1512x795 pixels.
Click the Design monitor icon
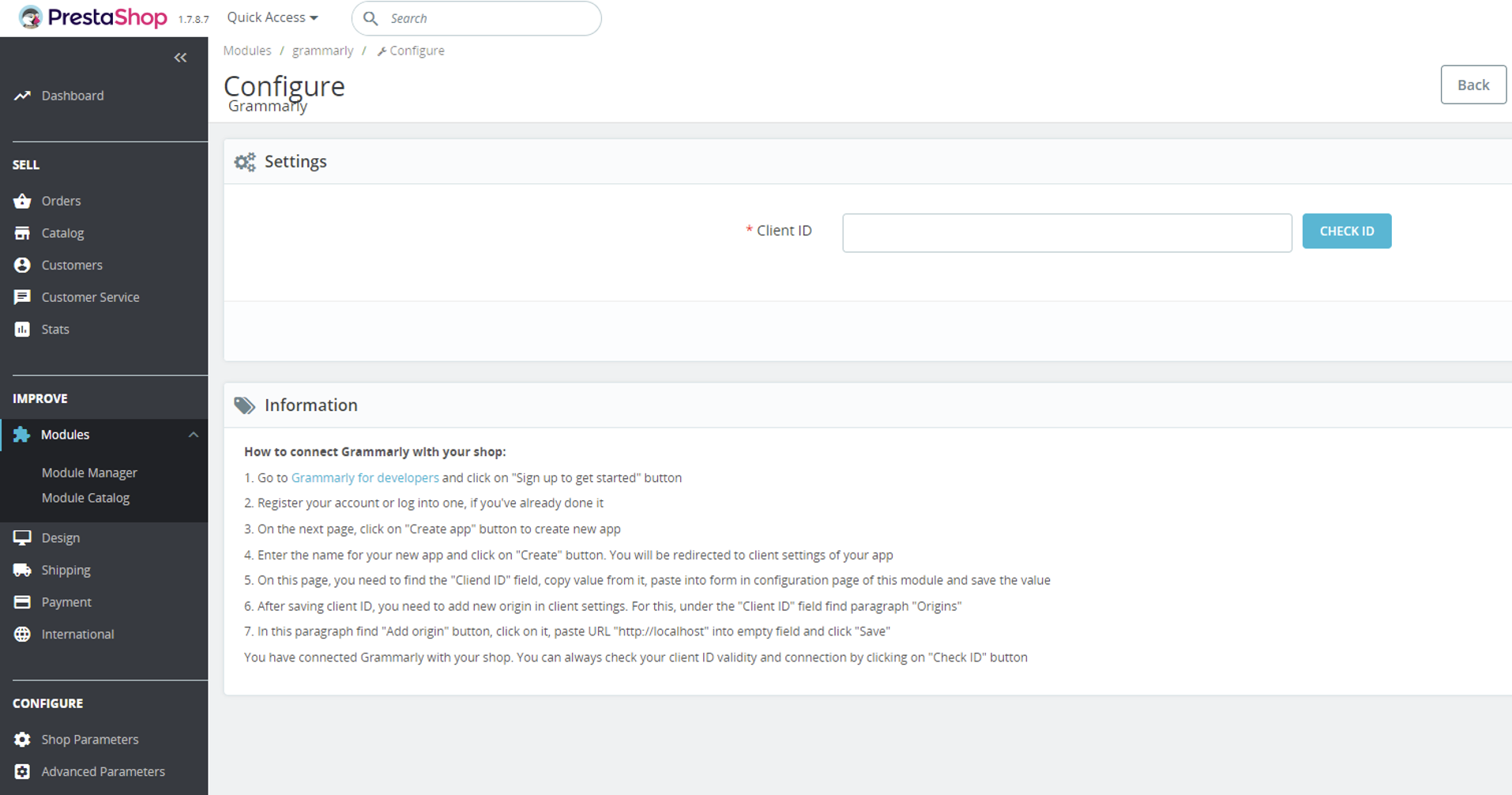[22, 538]
